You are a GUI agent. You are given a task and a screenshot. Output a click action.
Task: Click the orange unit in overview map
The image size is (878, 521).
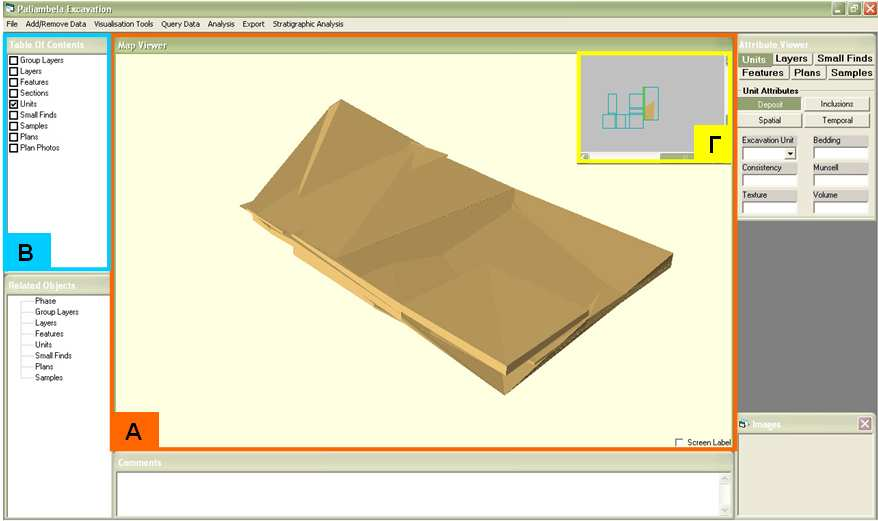coord(650,111)
